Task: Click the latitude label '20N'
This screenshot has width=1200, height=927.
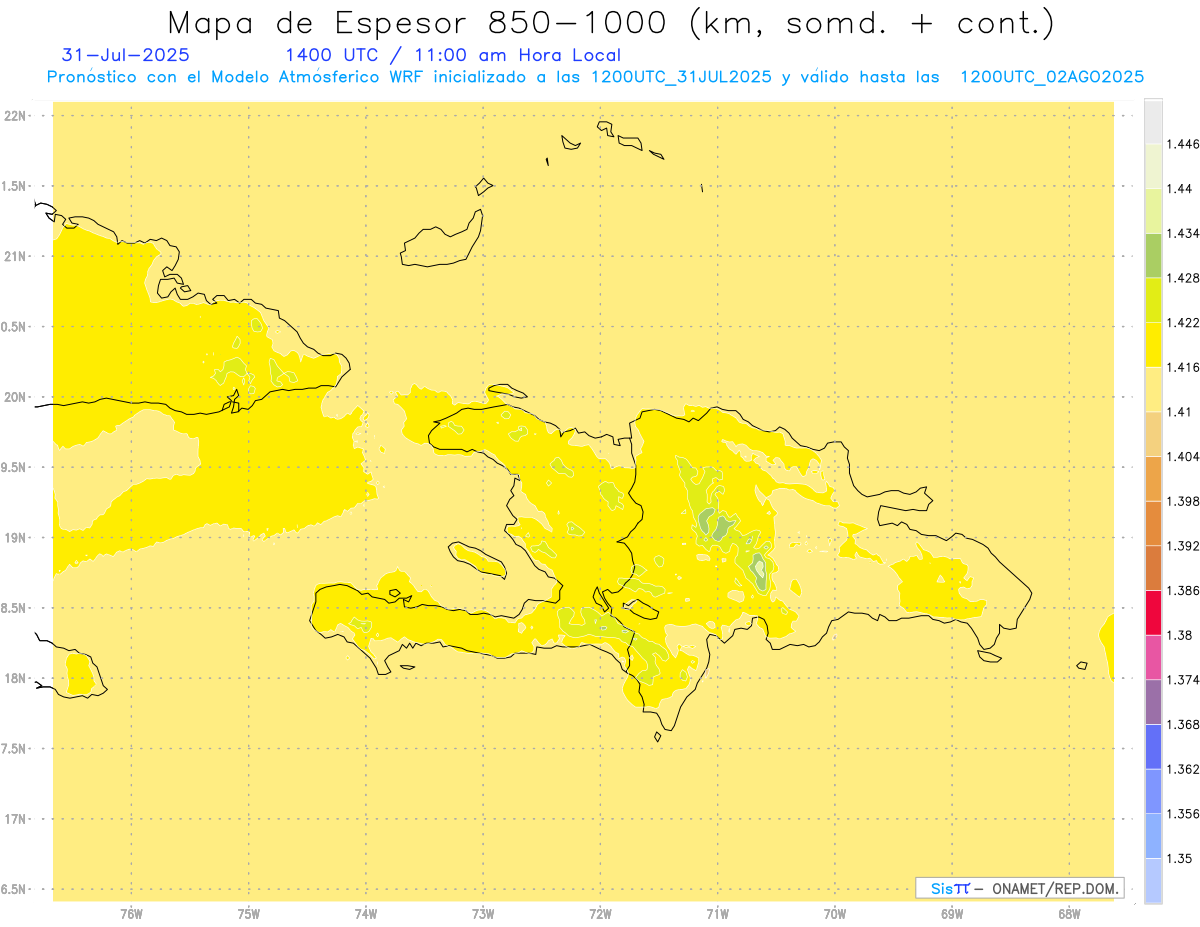Action: tap(15, 397)
